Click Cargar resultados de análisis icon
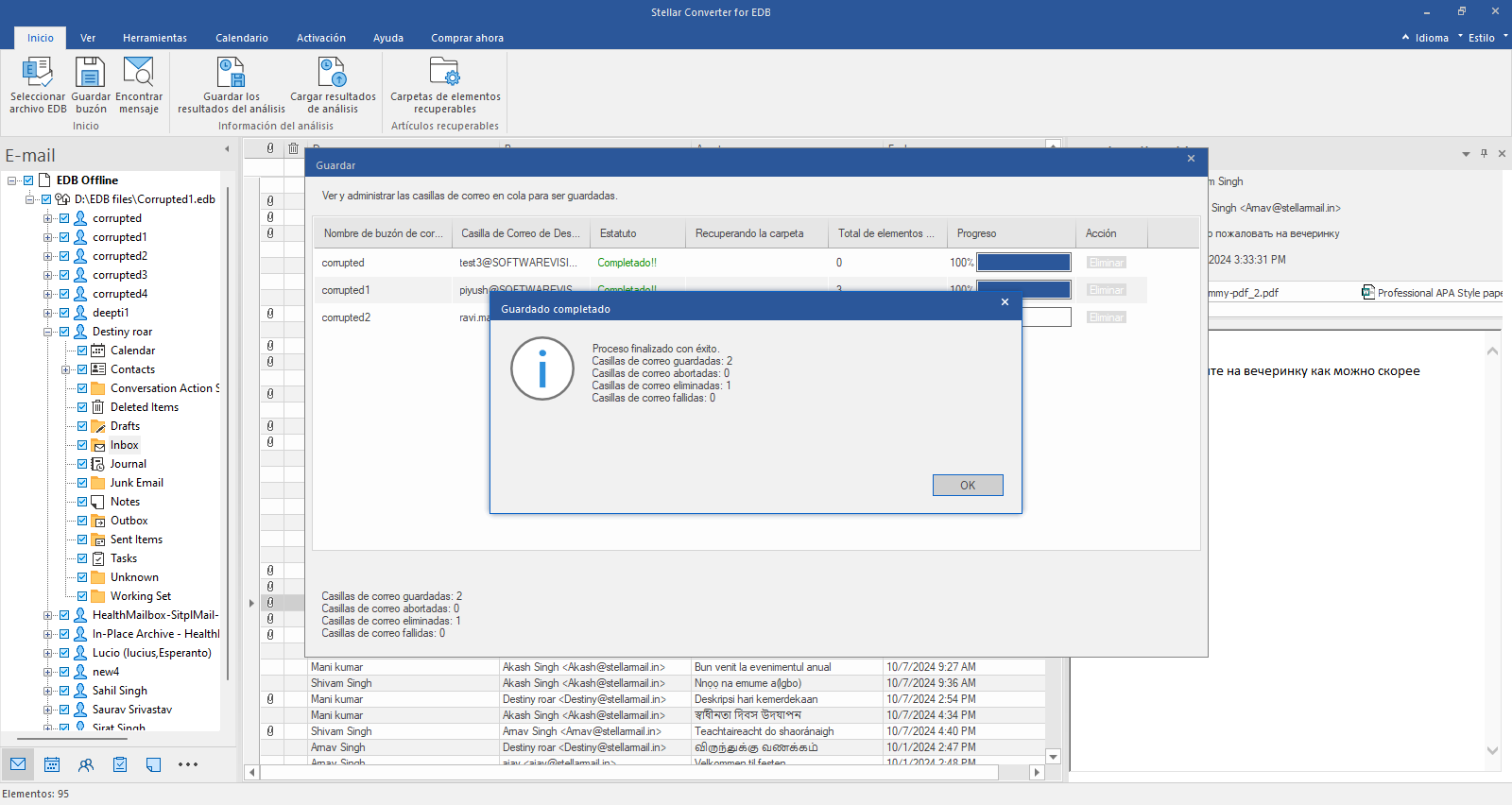This screenshot has height=805, width=1512. pyautogui.click(x=333, y=72)
